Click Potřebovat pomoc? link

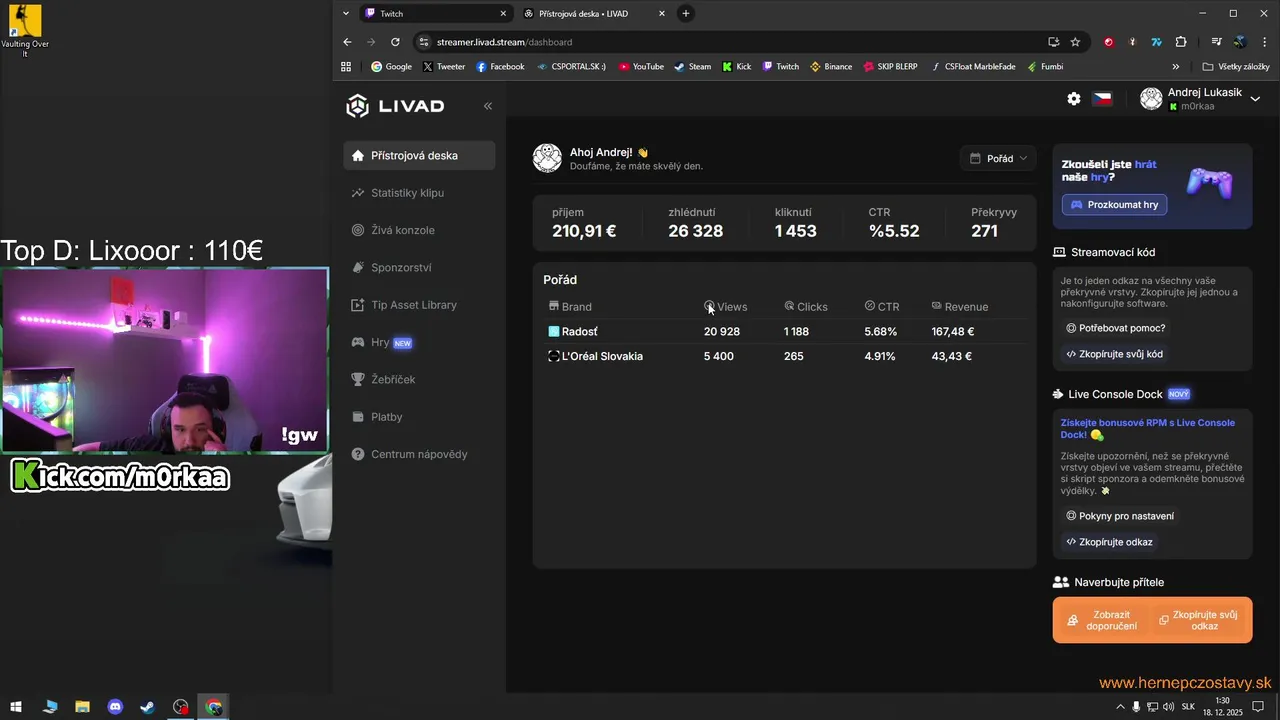pos(1116,328)
